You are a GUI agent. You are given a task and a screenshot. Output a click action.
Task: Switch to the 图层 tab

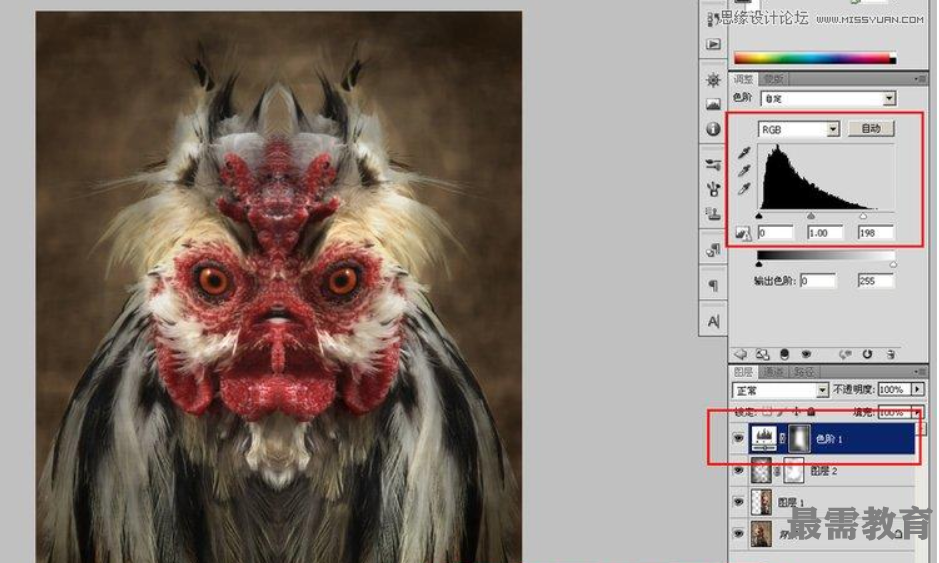pos(744,372)
